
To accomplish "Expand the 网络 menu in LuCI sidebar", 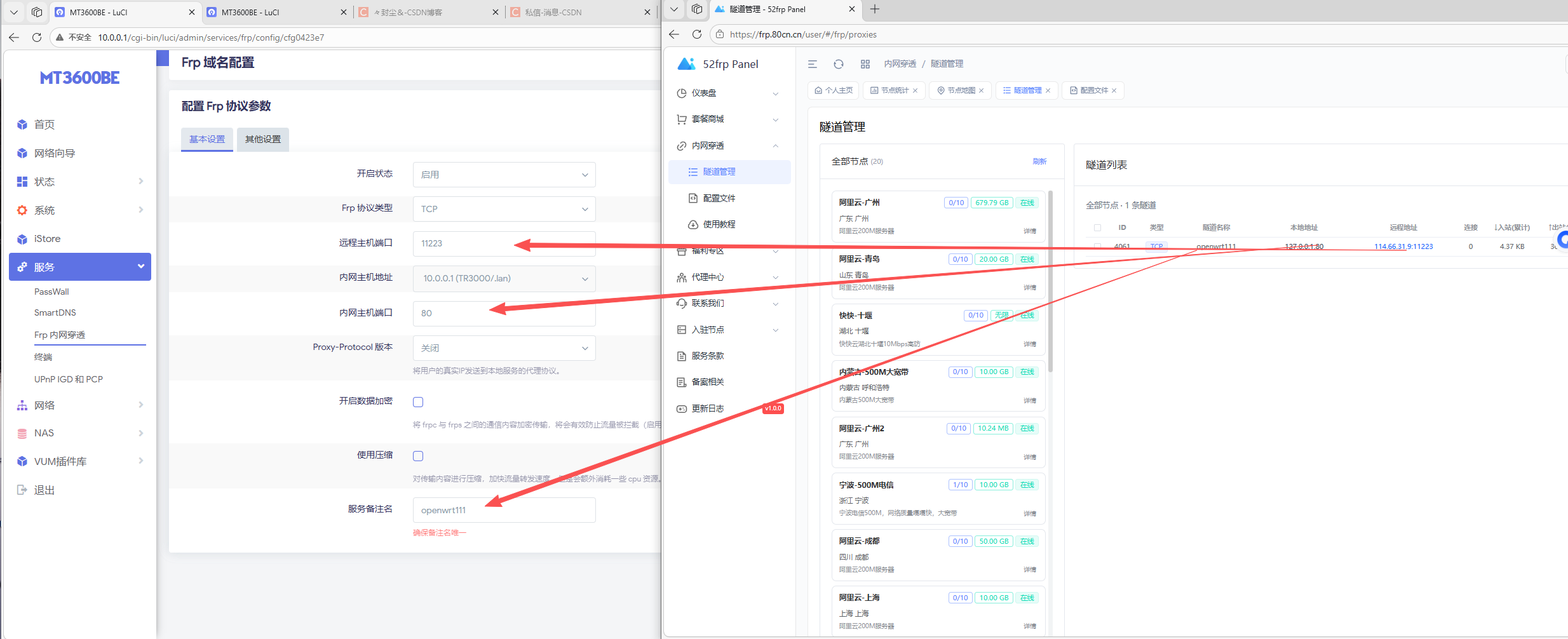I will tap(80, 405).
